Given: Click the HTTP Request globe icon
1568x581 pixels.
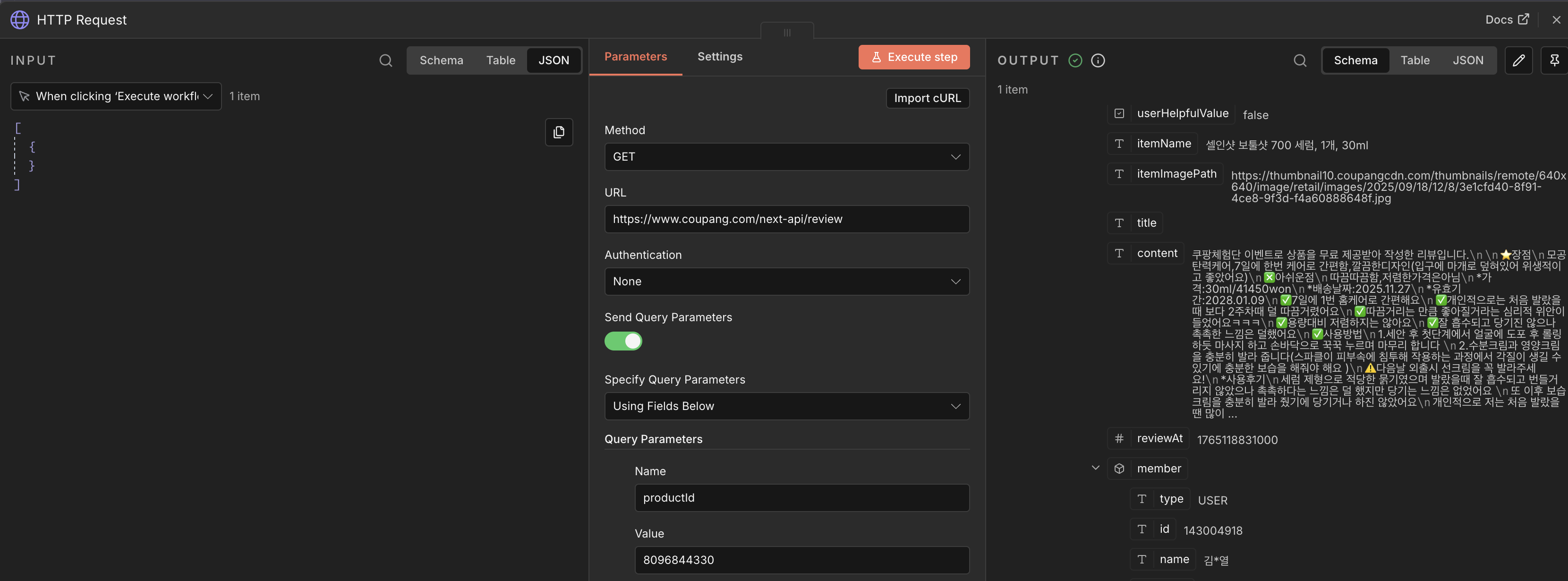Looking at the screenshot, I should coord(19,19).
